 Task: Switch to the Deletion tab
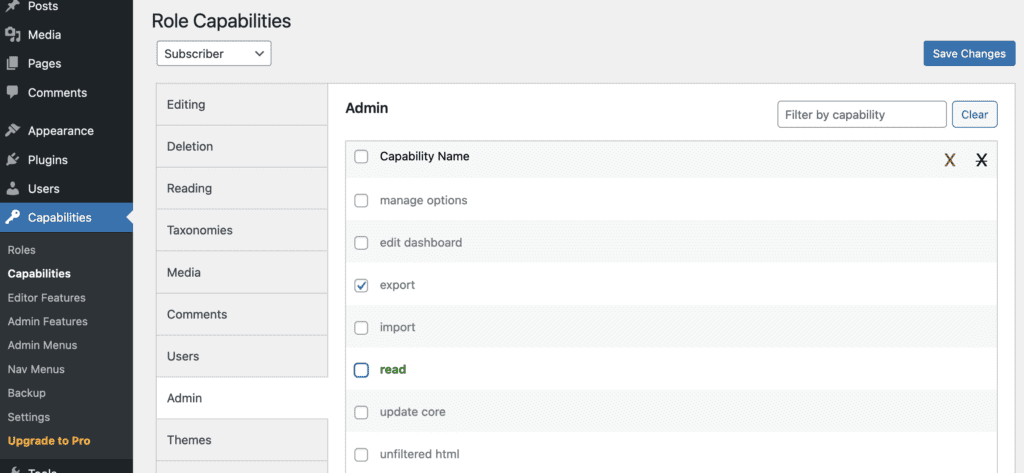point(242,146)
